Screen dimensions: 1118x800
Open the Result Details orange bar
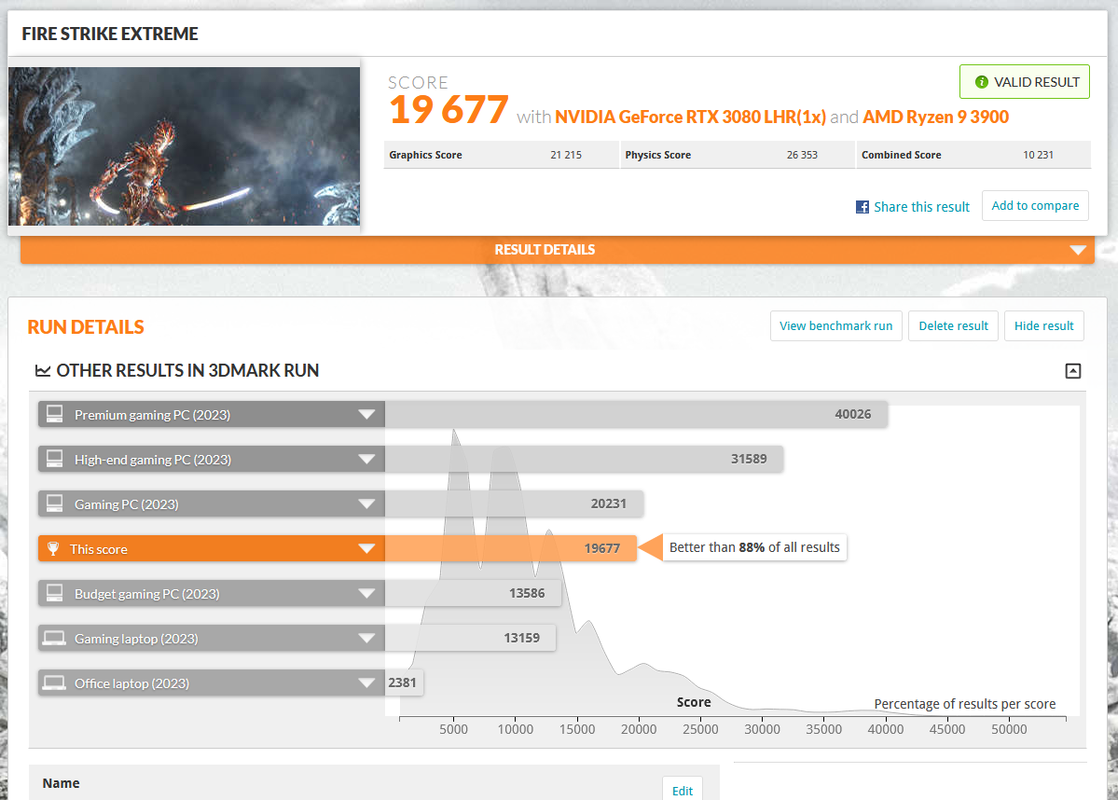557,250
